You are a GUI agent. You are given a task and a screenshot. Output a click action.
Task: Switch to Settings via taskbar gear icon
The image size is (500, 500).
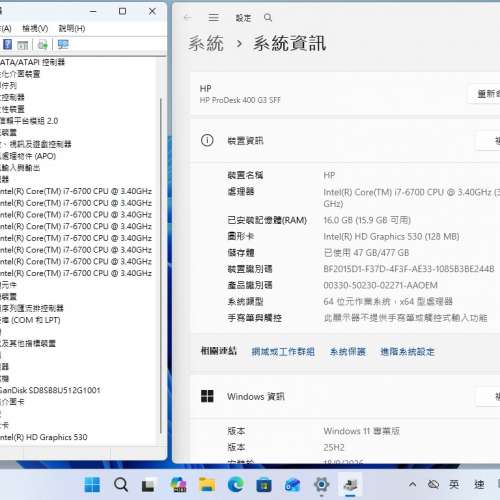321,484
